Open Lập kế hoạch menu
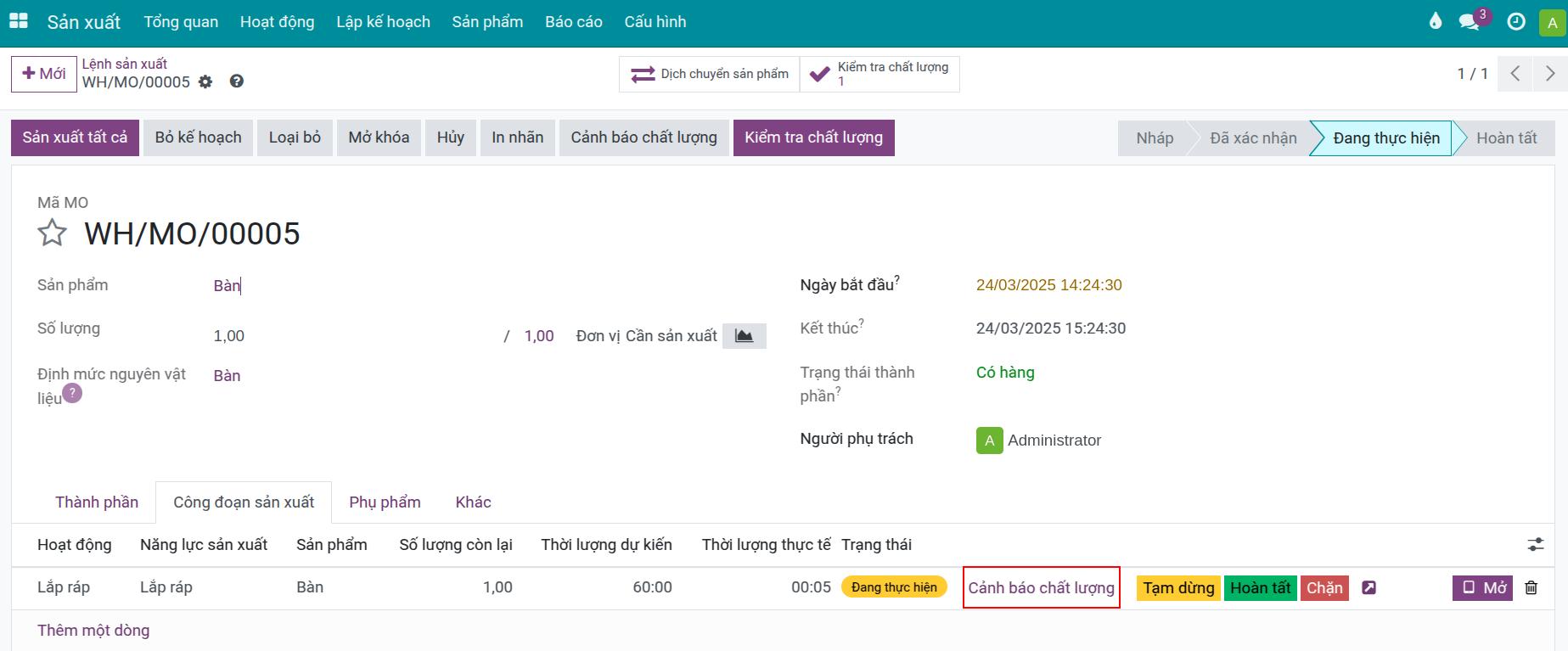1568x651 pixels. pos(383,22)
